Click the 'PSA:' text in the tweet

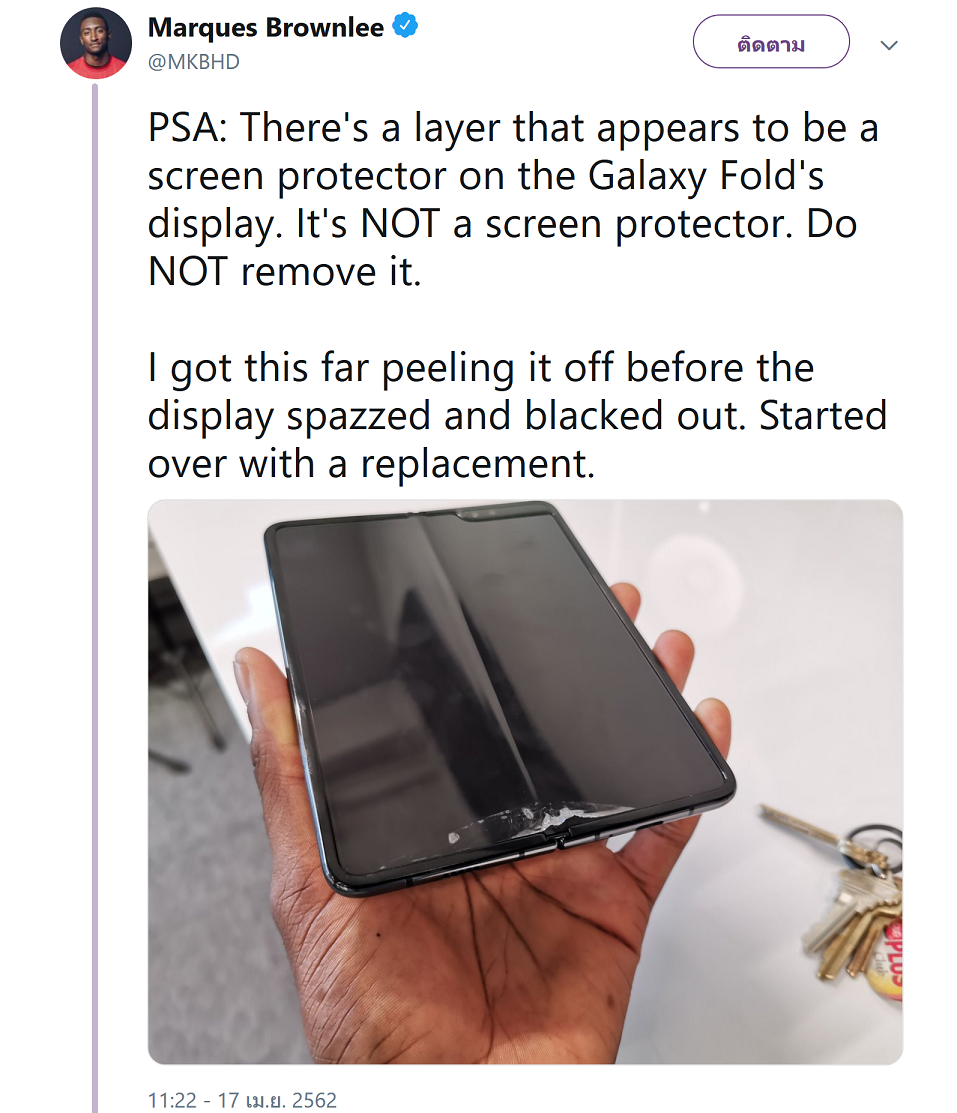coord(187,128)
